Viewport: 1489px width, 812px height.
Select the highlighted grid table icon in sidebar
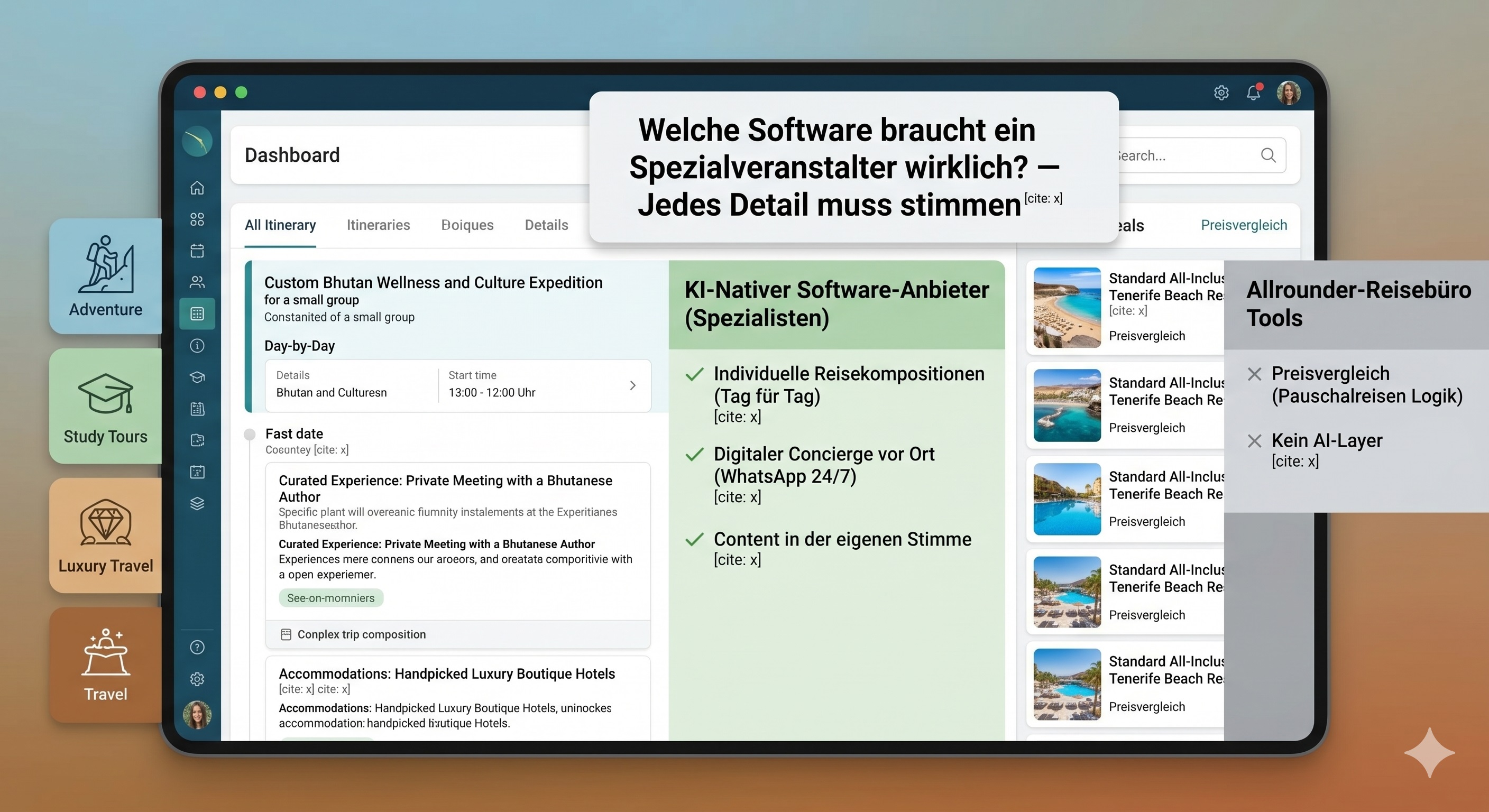(x=197, y=314)
